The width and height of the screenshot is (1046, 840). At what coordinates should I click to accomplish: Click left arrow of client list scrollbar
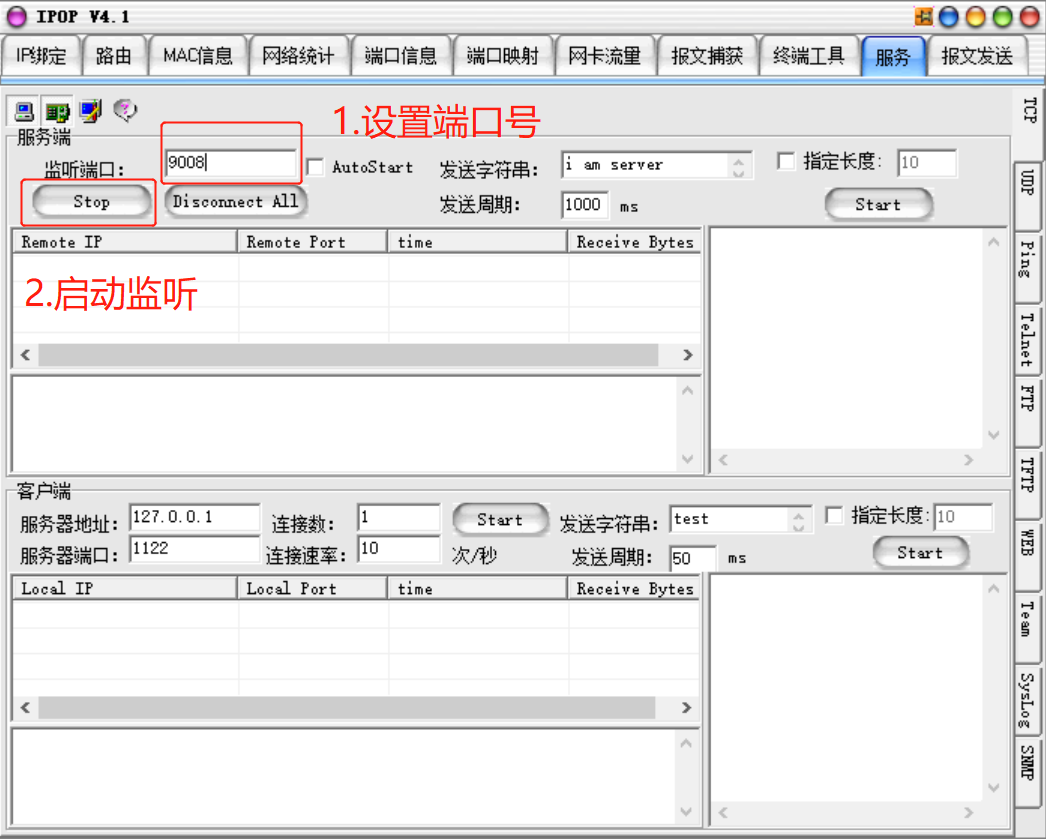25,707
